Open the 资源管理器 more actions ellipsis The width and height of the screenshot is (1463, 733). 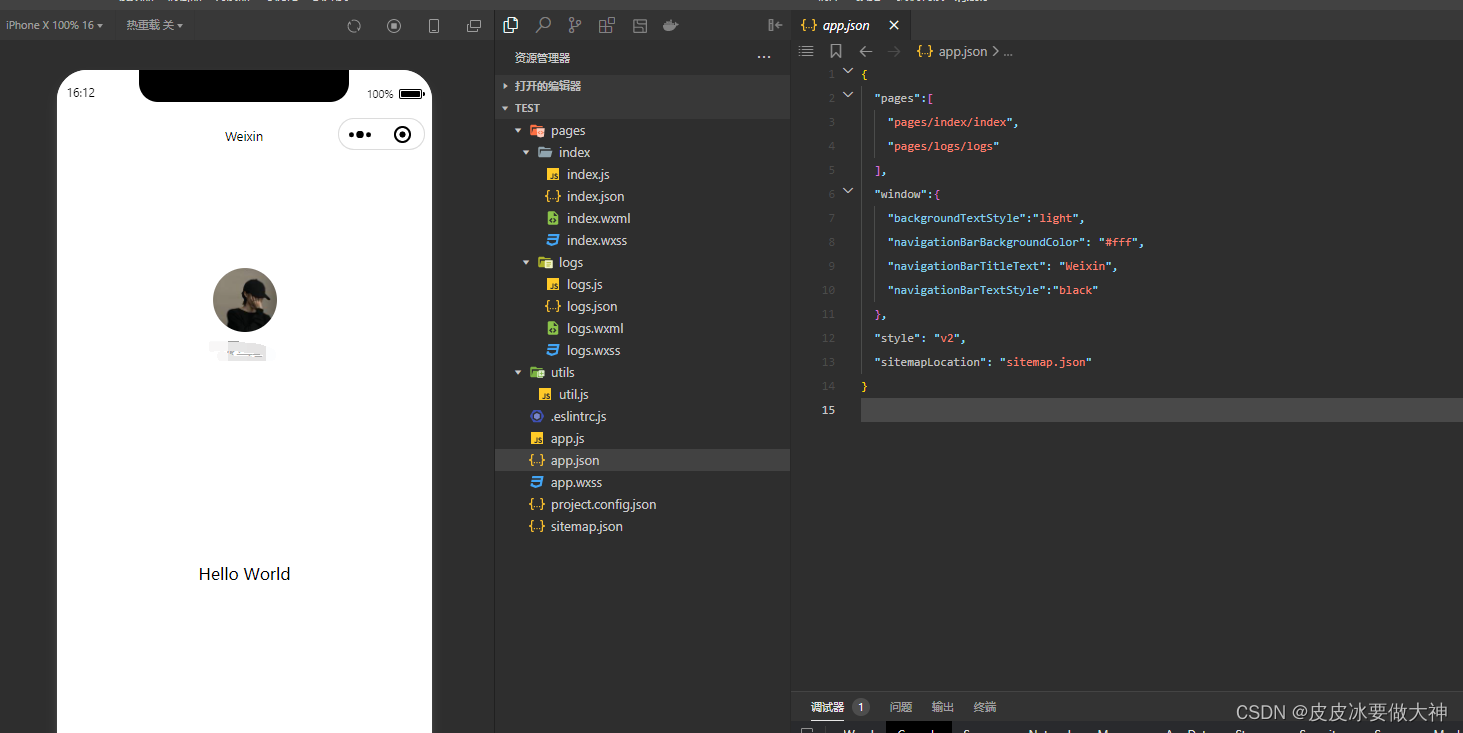pos(764,58)
